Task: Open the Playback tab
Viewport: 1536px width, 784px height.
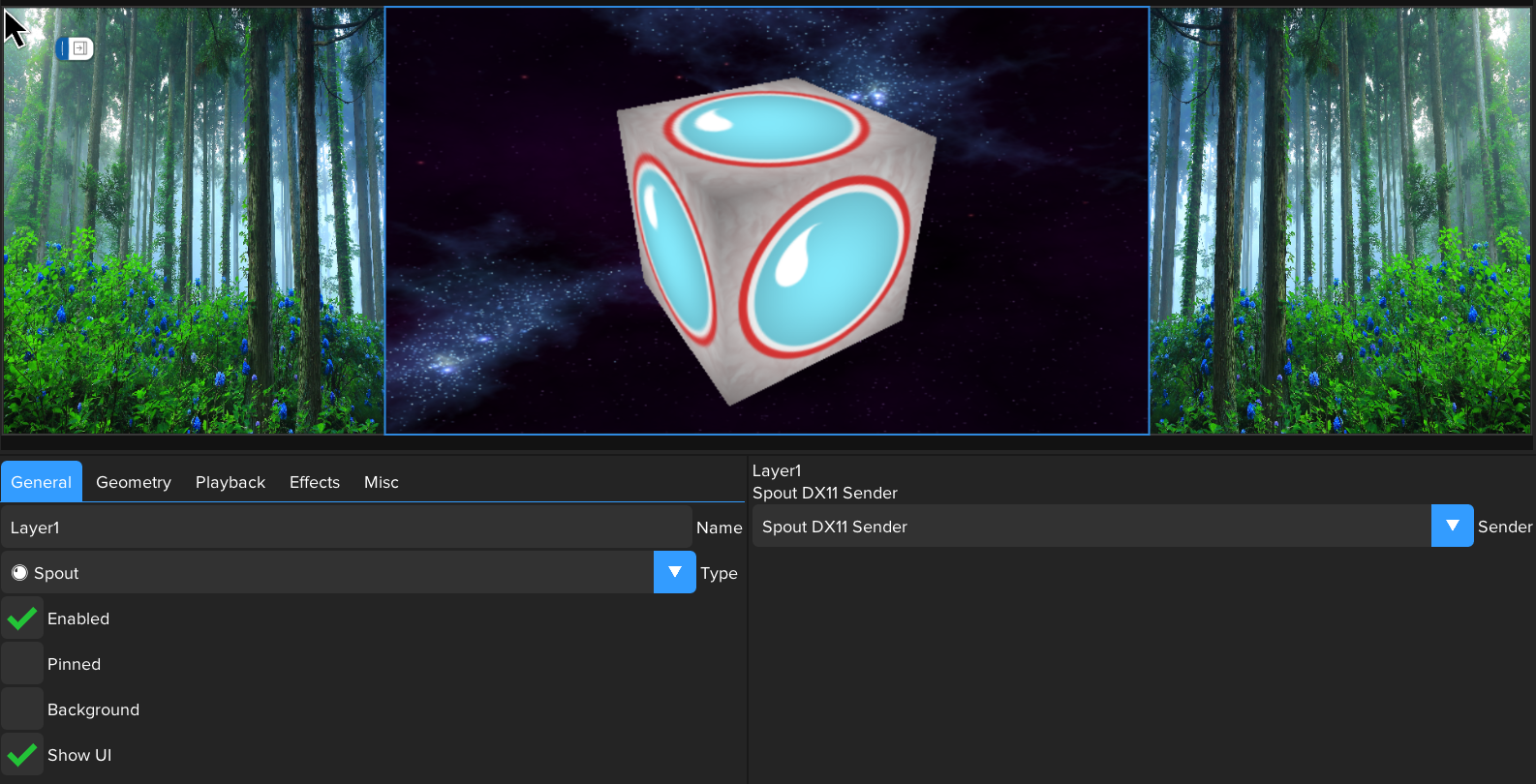Action: (230, 482)
